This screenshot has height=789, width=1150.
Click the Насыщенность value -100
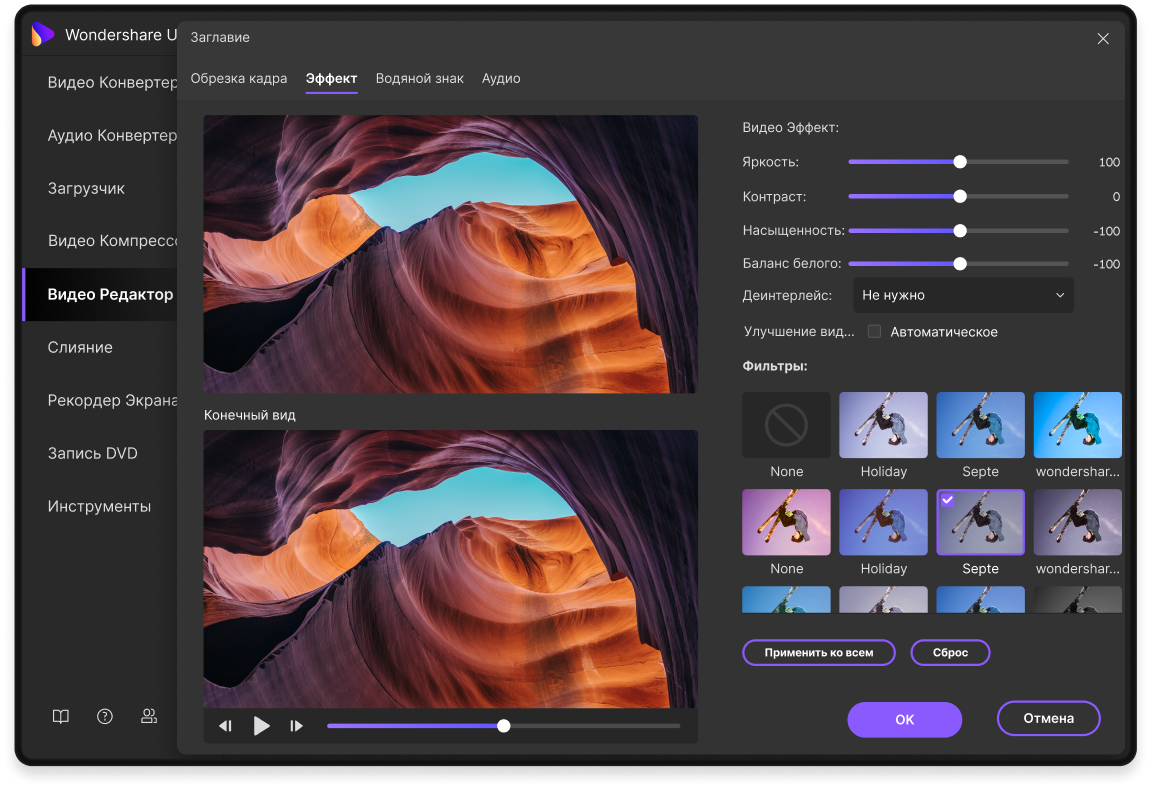[x=1106, y=231]
